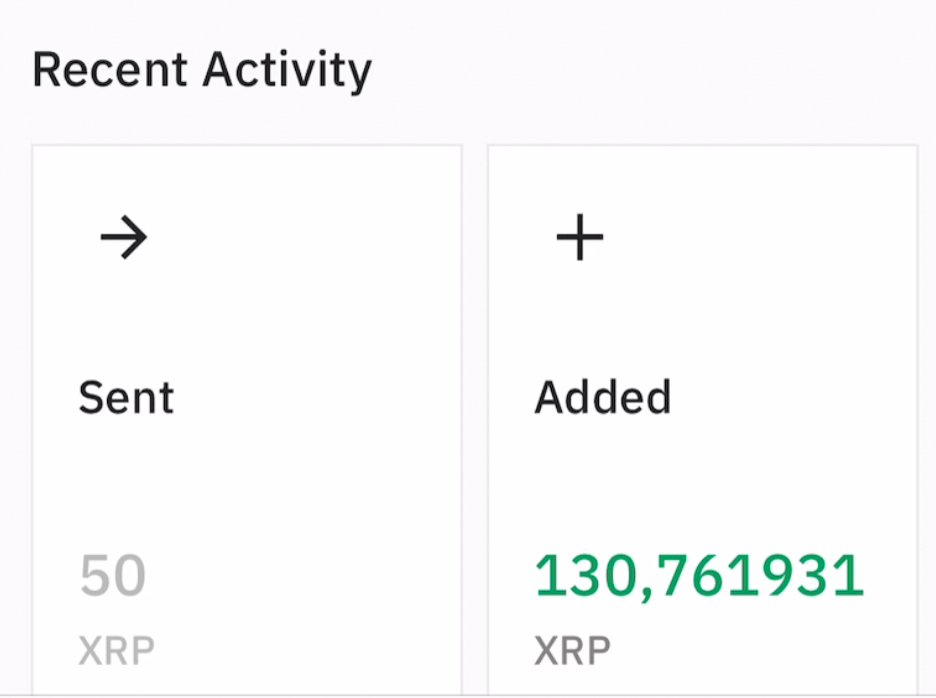Click the word "Activity" in the heading
936x698 pixels.
point(287,71)
